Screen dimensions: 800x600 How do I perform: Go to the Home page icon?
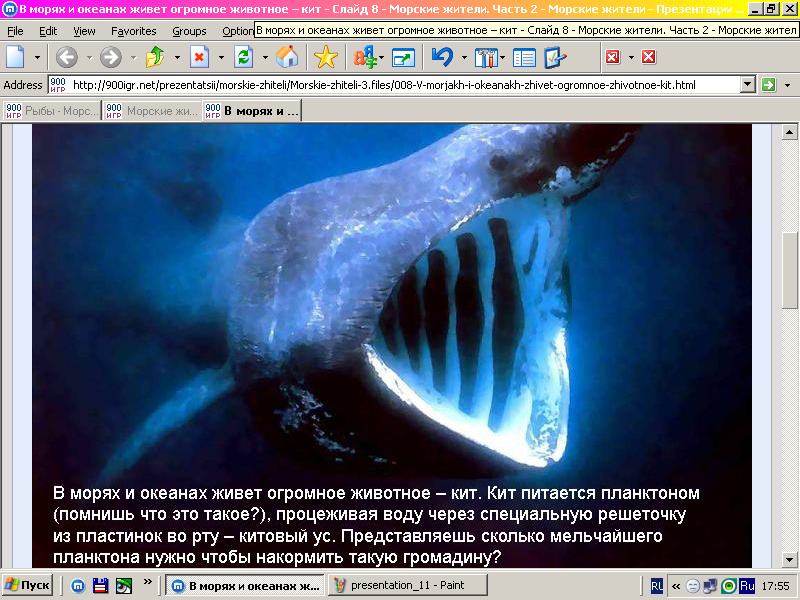point(287,57)
